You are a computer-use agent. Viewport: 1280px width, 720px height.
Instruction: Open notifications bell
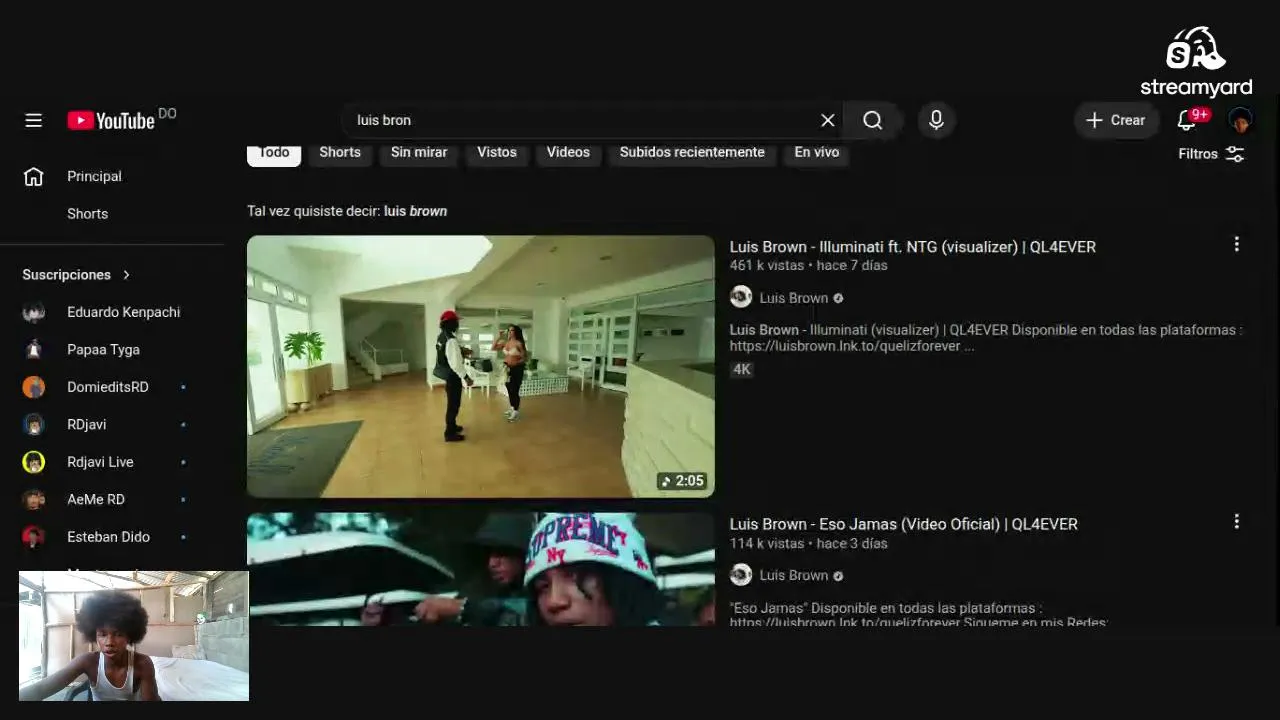pos(1187,120)
